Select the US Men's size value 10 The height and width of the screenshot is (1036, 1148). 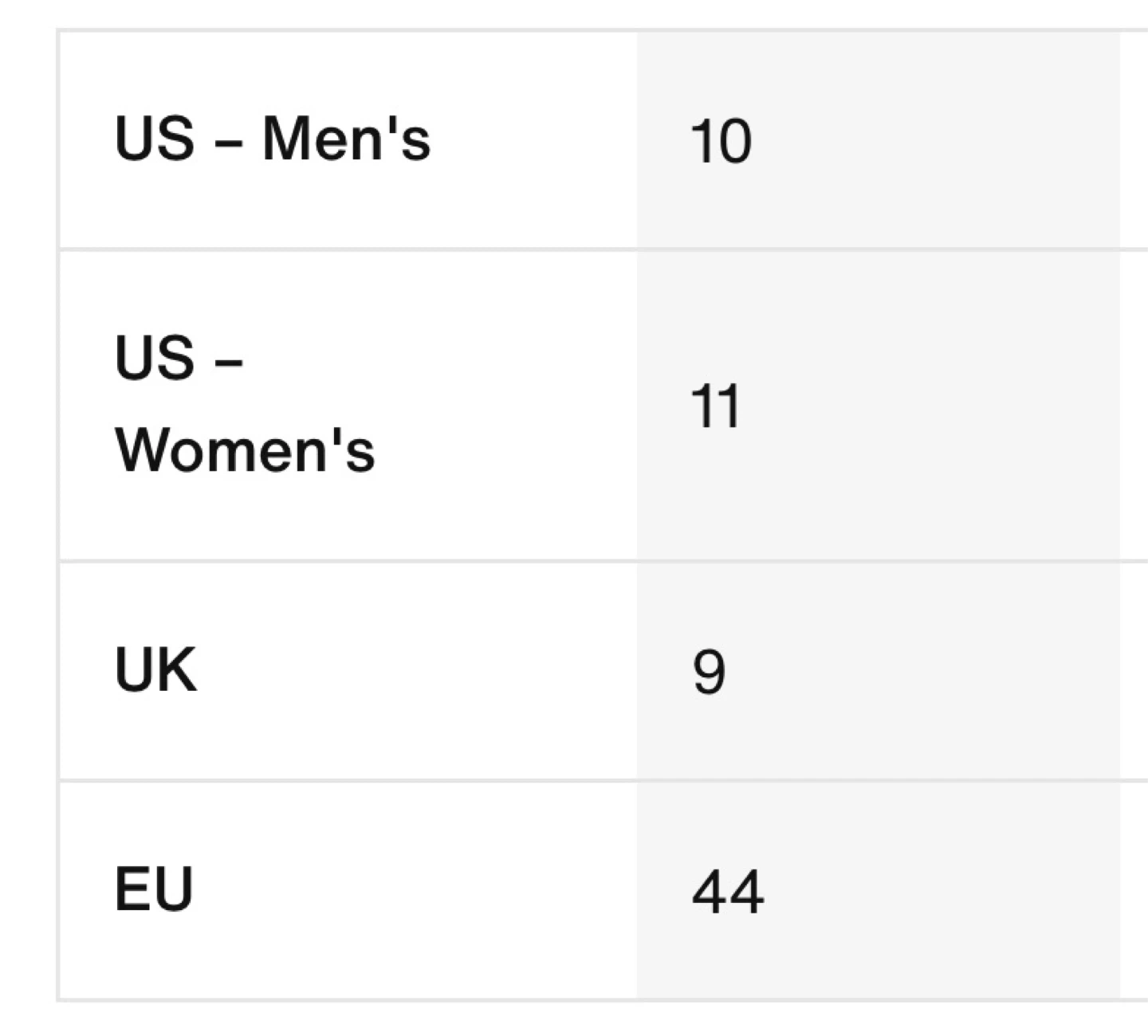point(721,142)
